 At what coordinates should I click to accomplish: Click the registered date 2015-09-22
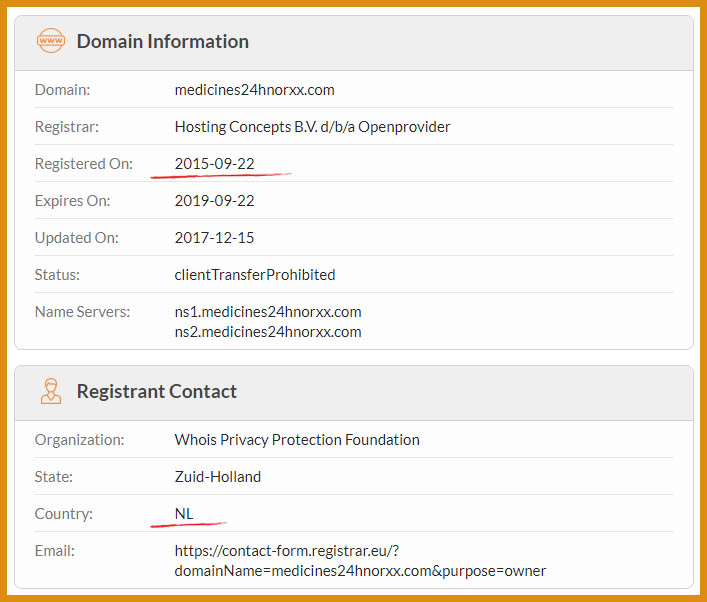click(x=214, y=163)
